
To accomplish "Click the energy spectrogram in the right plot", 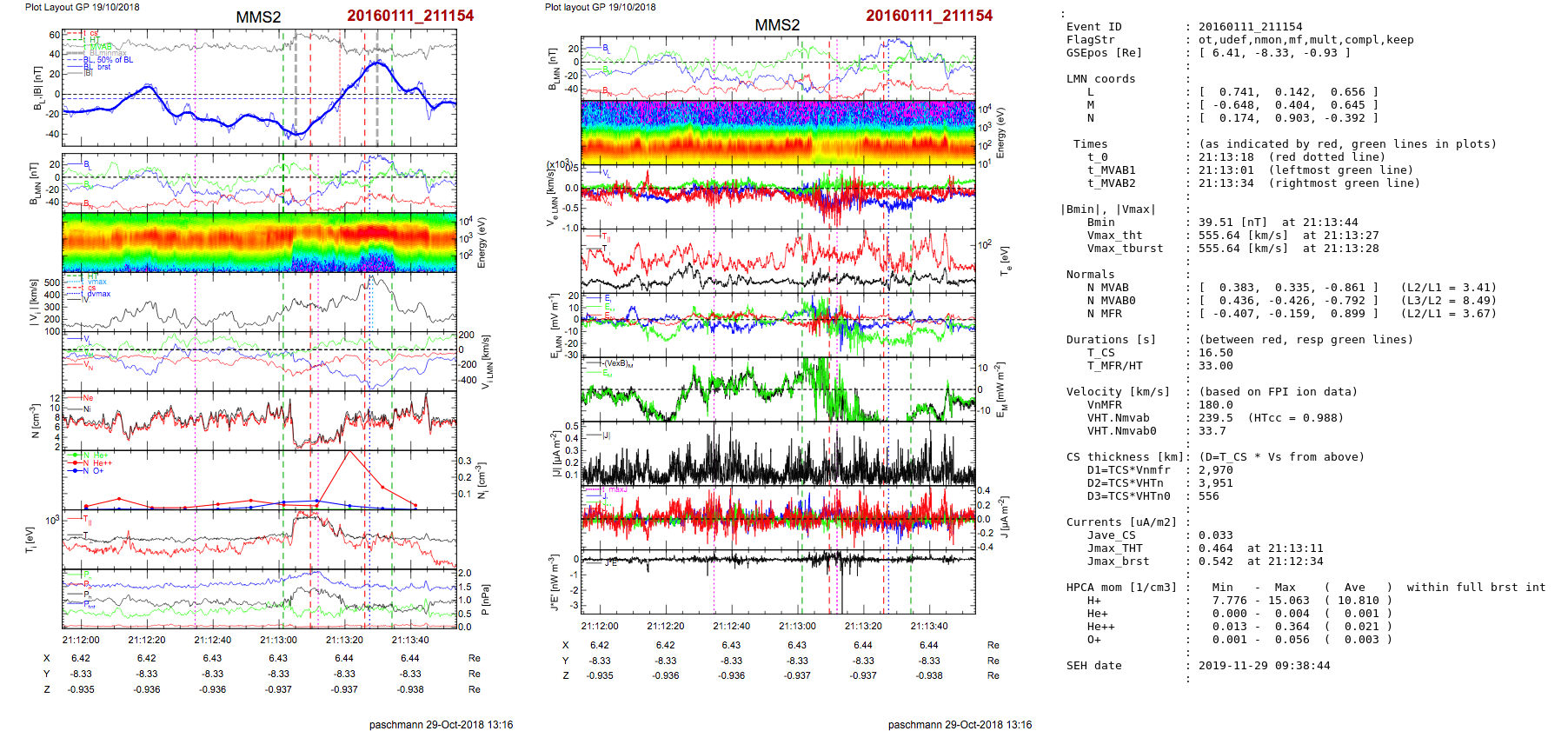I will pos(778,132).
